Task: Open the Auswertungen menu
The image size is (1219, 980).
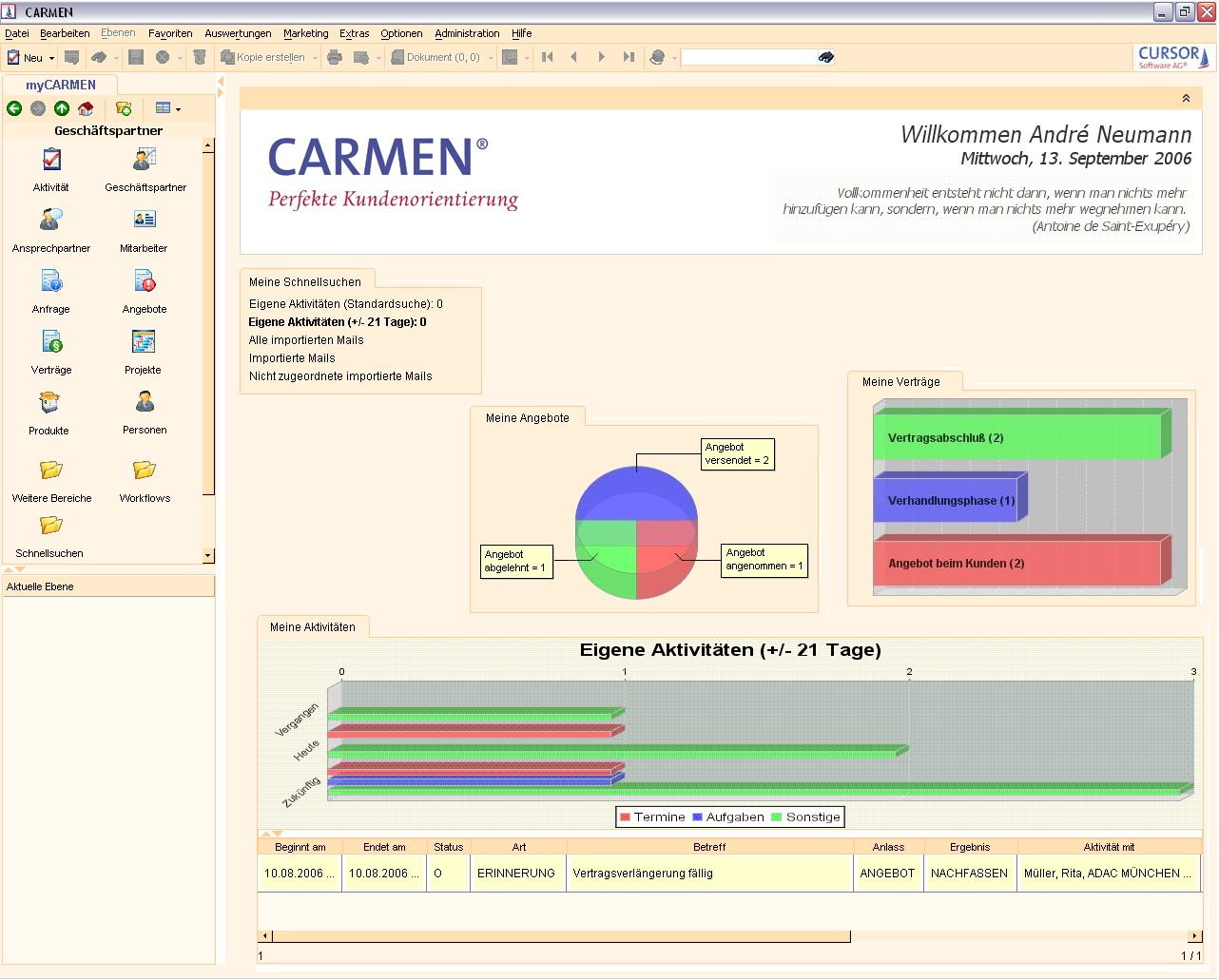Action: [238, 33]
